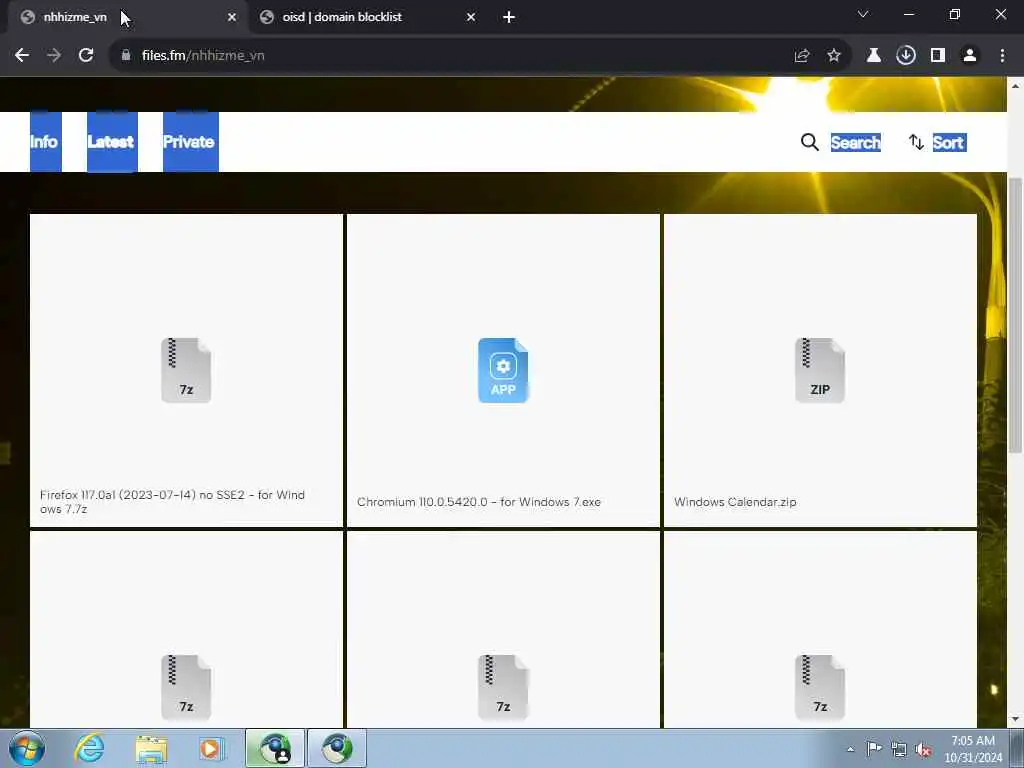Click the page vertical scrollbar thumb
This screenshot has width=1024, height=768.
click(1015, 315)
